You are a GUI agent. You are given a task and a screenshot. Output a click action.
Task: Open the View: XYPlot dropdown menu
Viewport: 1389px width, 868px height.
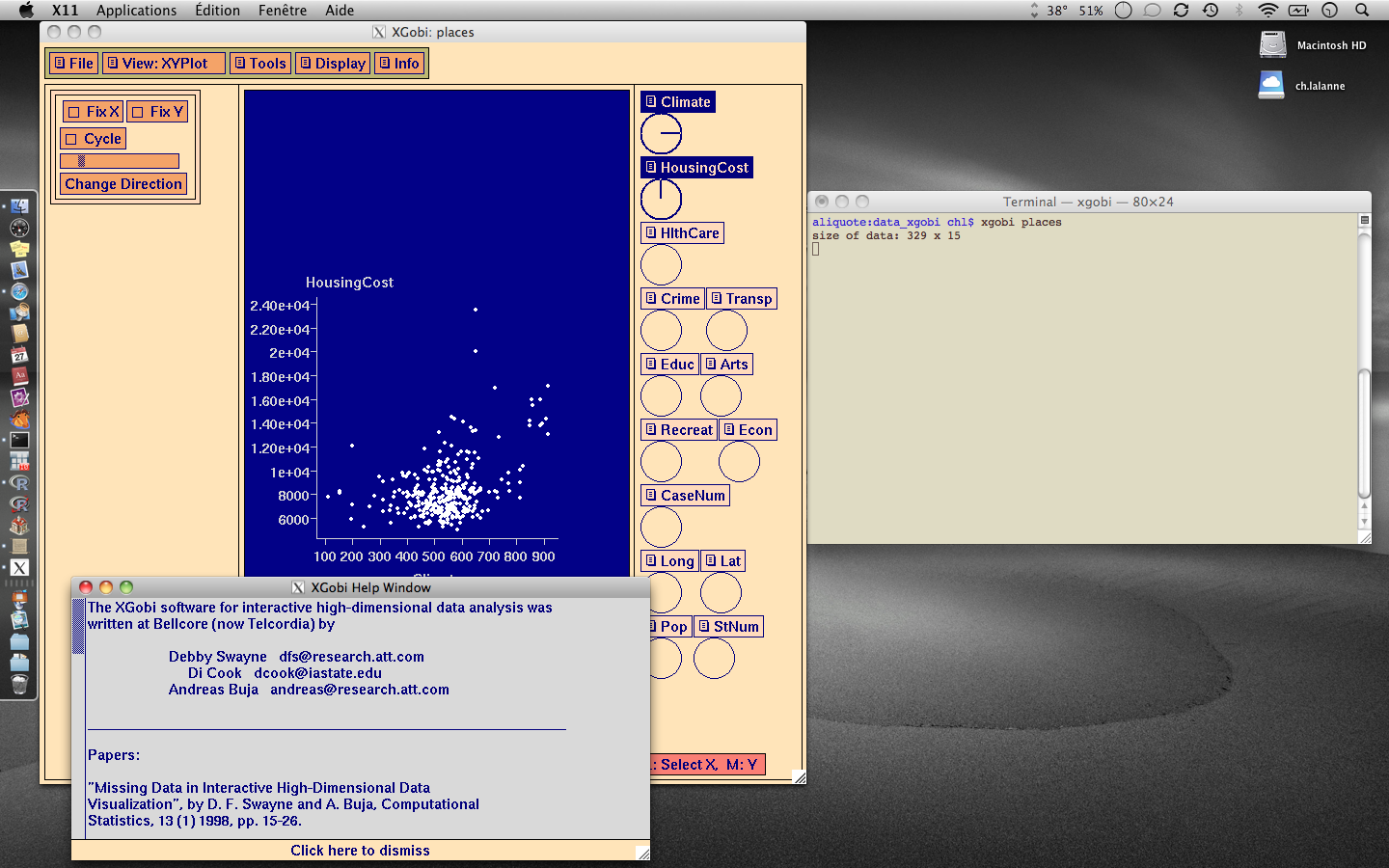click(164, 64)
